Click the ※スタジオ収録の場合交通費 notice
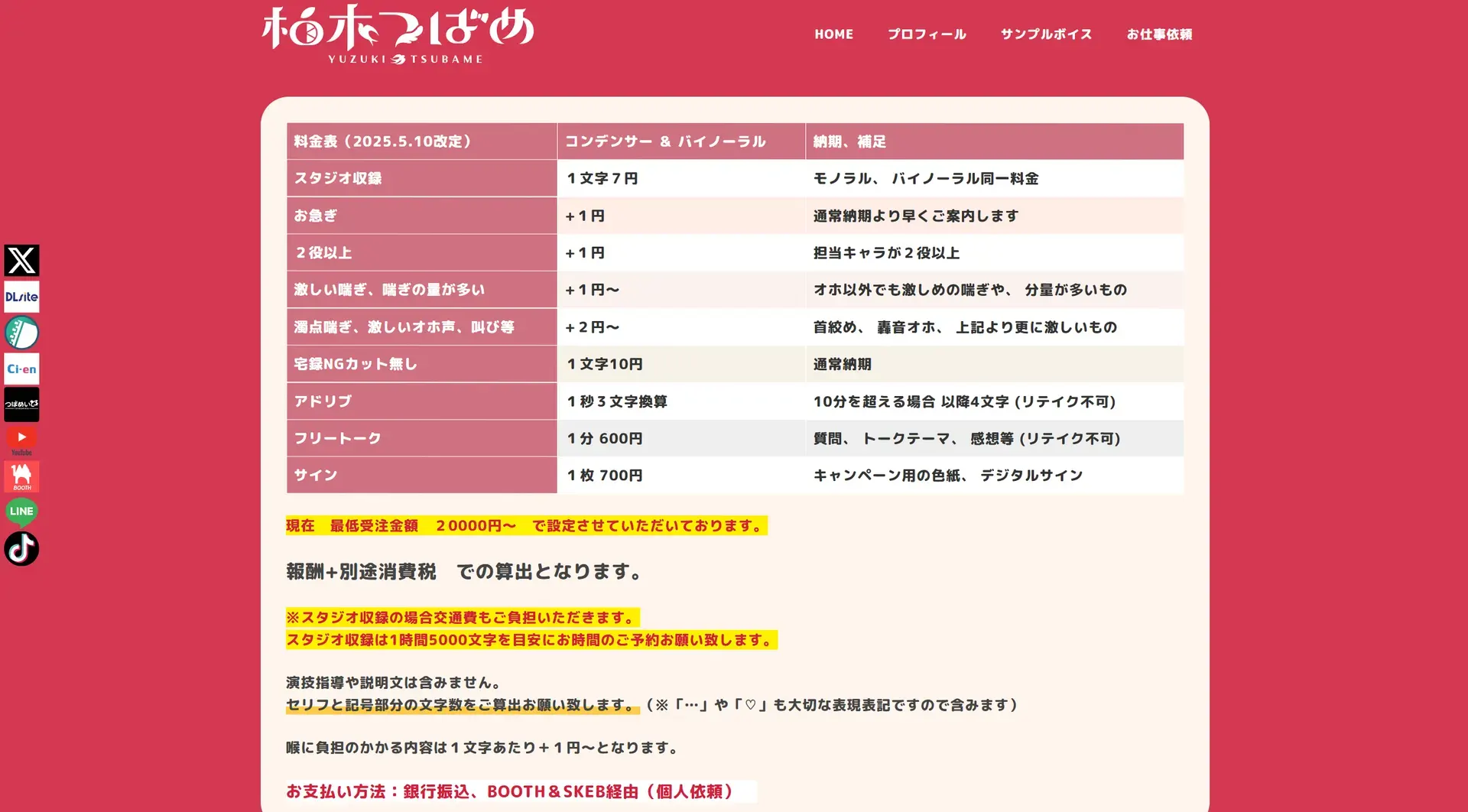 point(463,617)
